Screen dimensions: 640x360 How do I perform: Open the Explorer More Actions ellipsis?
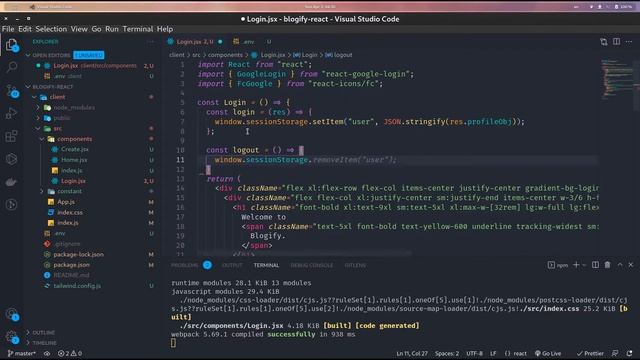(151, 42)
